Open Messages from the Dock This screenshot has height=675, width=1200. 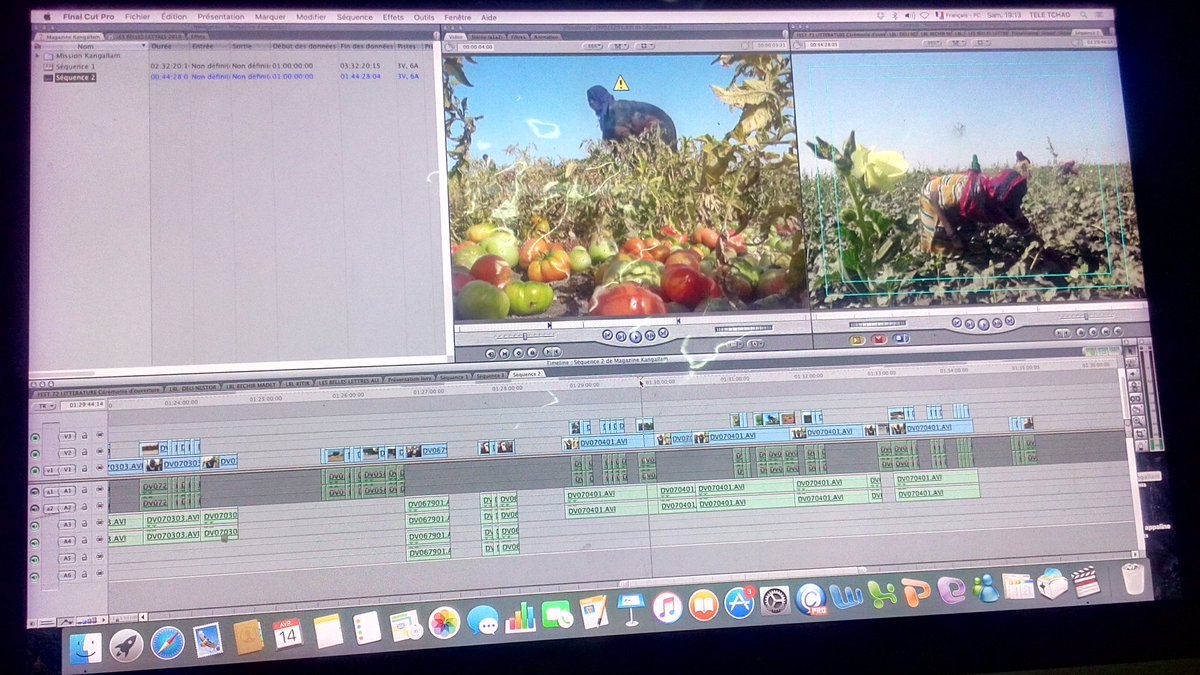point(482,620)
